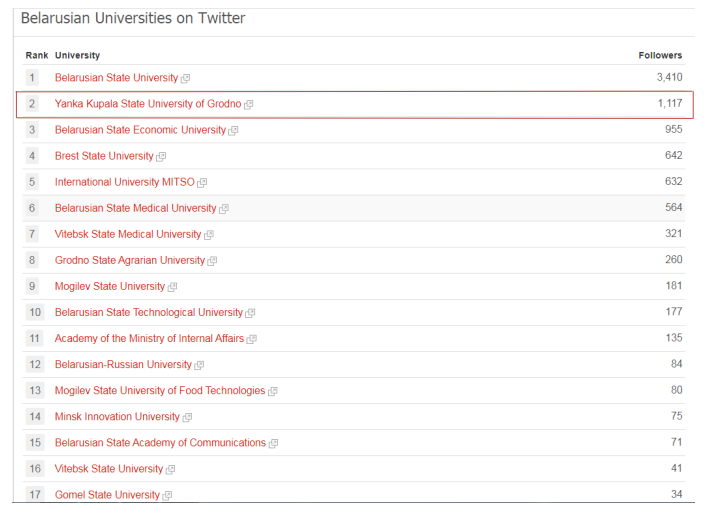Click external icon next to Mogilev State University
The width and height of the screenshot is (716, 515).
(x=172, y=287)
